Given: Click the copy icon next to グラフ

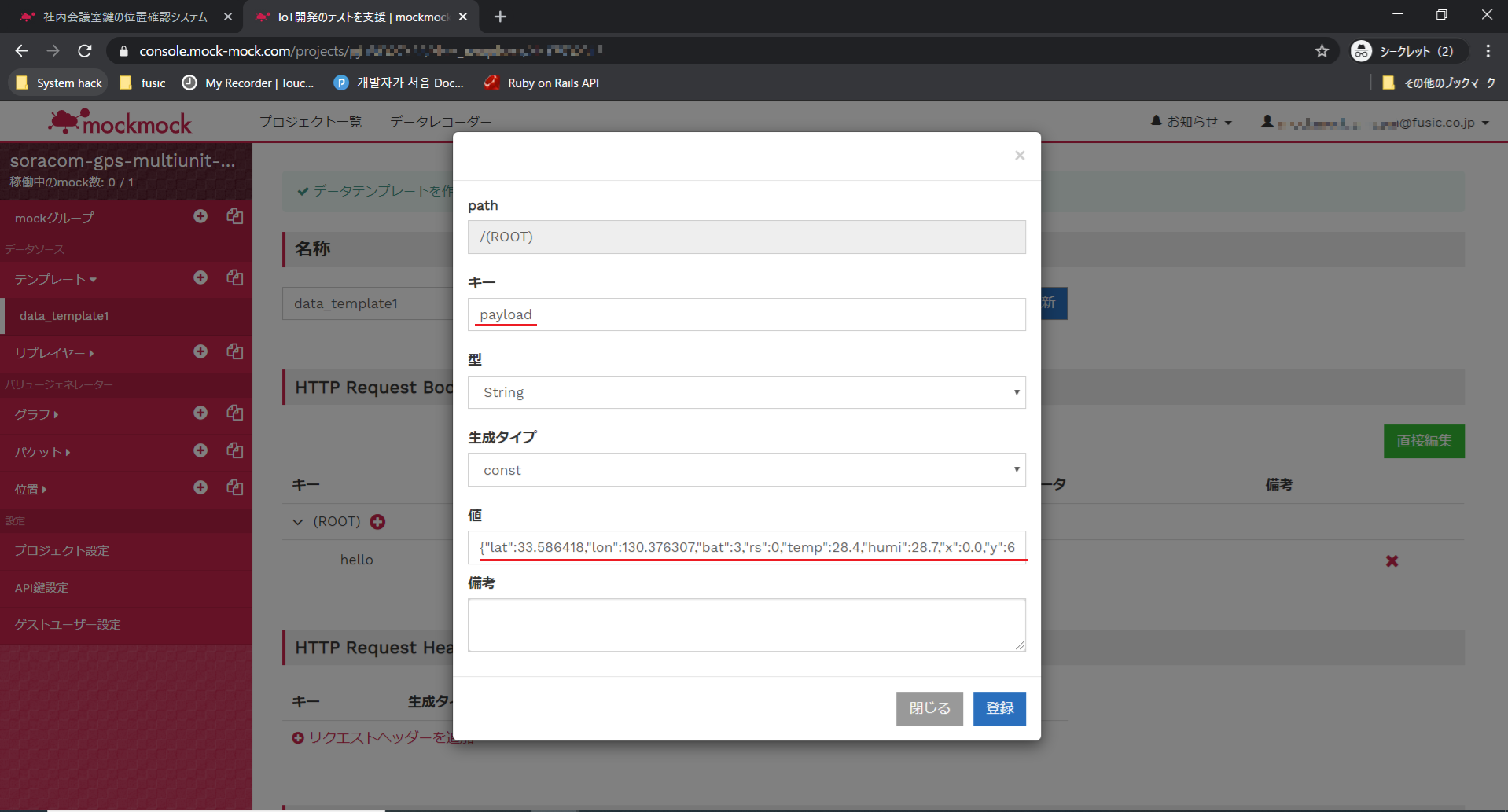Looking at the screenshot, I should coord(234,413).
